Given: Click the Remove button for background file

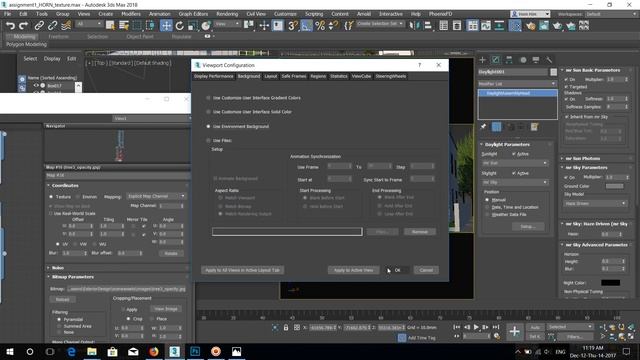Looking at the screenshot, I should coord(420,232).
